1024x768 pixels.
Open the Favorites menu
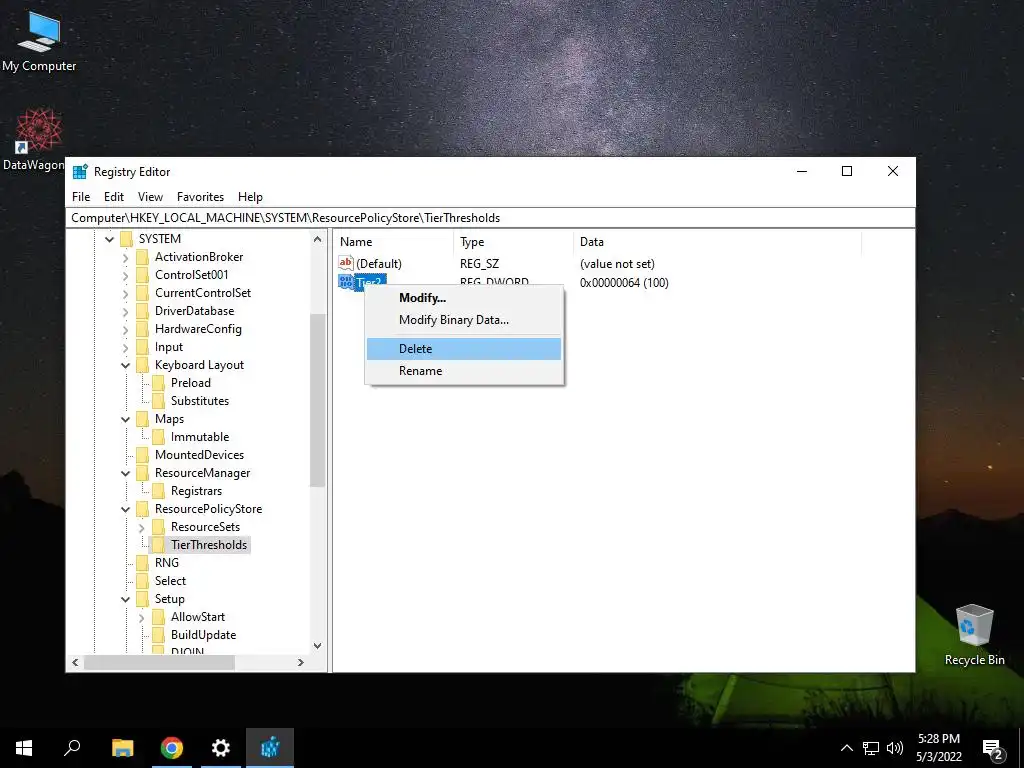(200, 197)
